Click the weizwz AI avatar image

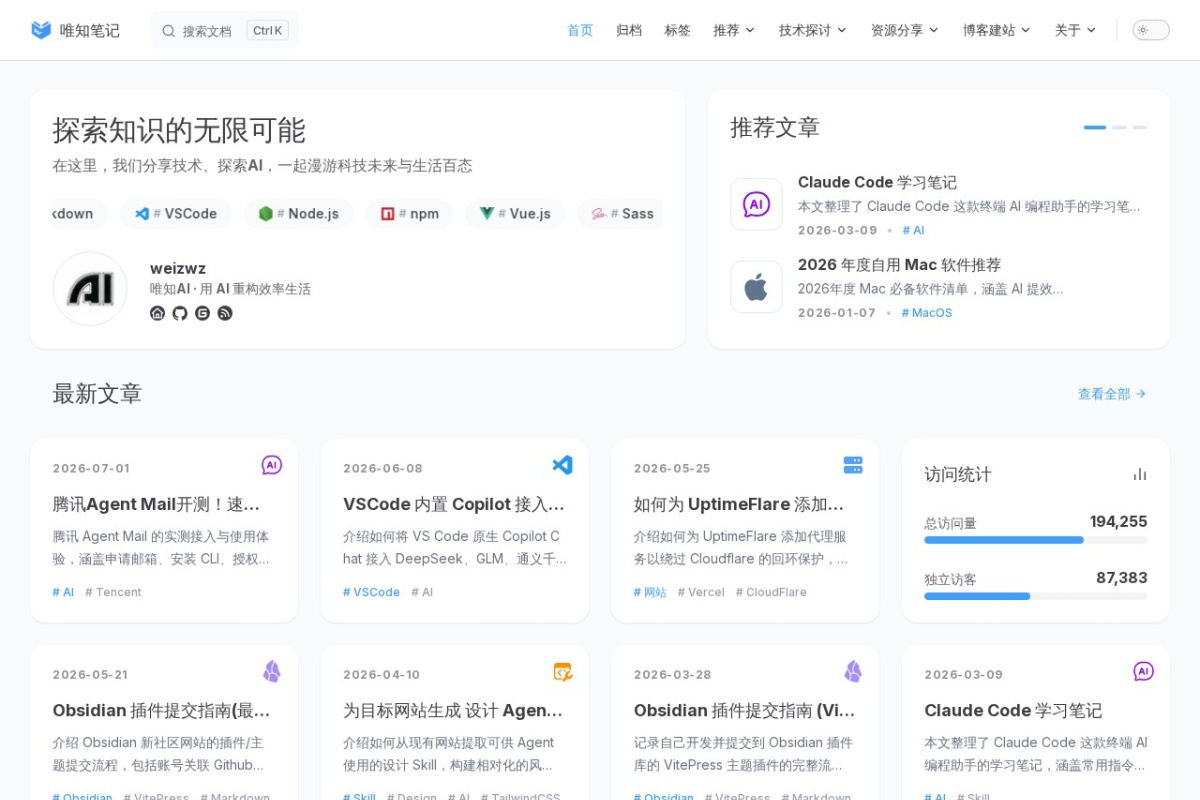tap(90, 289)
